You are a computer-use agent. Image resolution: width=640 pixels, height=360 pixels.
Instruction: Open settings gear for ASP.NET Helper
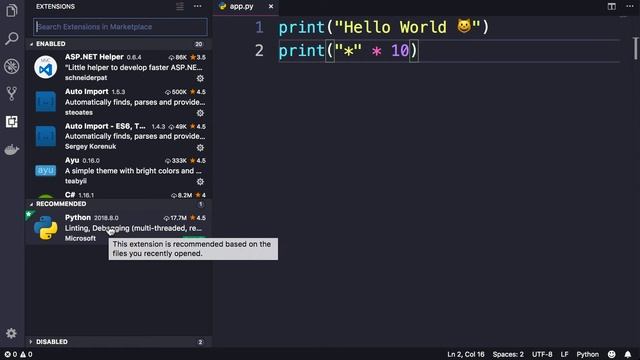(200, 78)
